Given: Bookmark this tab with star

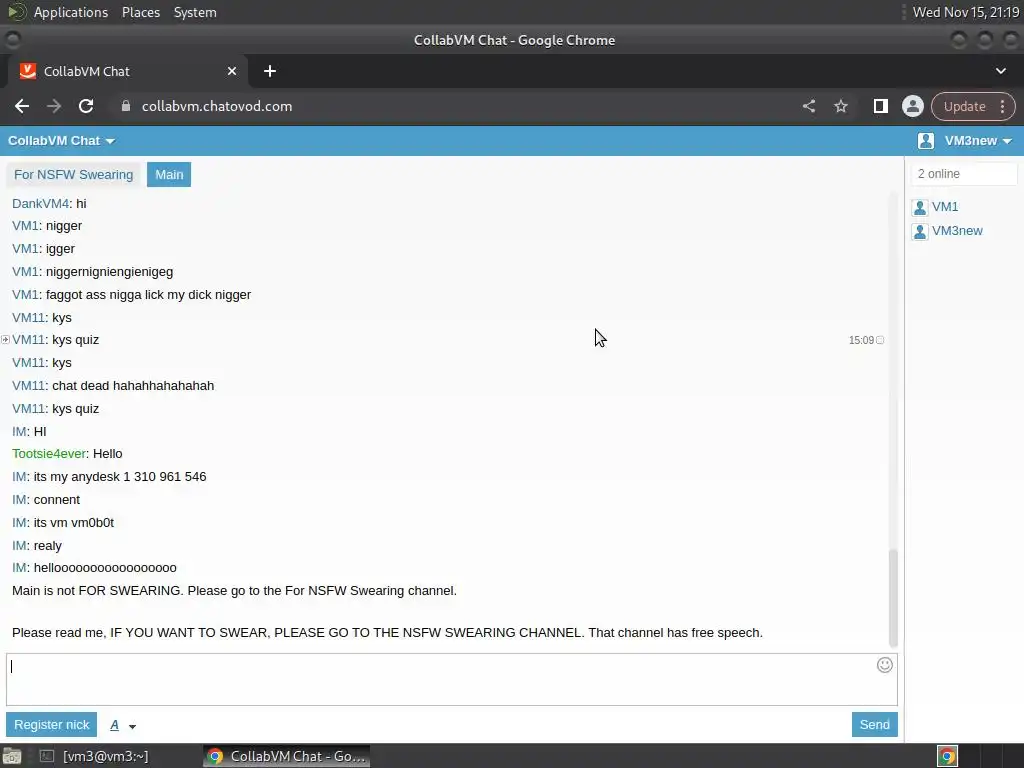Looking at the screenshot, I should (x=841, y=106).
